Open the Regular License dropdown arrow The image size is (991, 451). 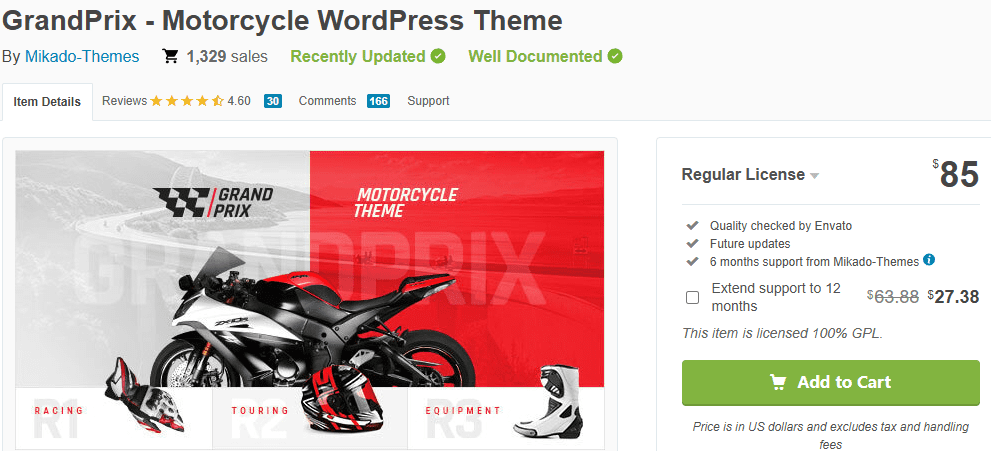click(815, 176)
